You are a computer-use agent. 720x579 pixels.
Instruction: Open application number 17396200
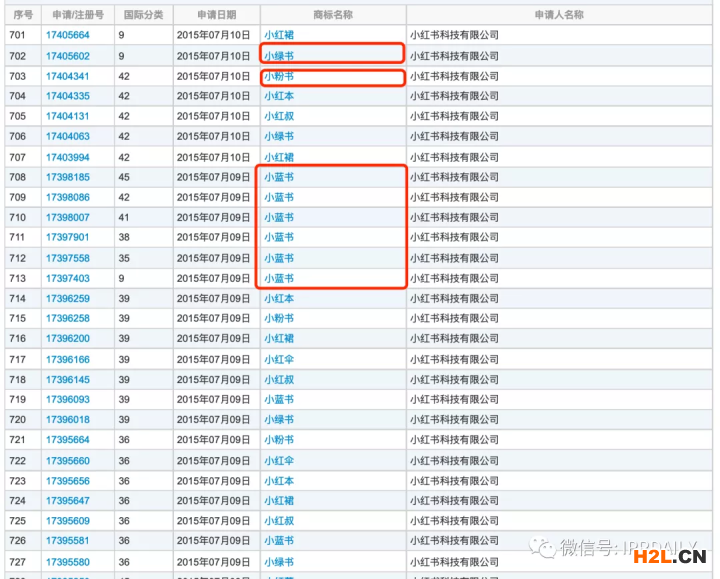[68, 339]
